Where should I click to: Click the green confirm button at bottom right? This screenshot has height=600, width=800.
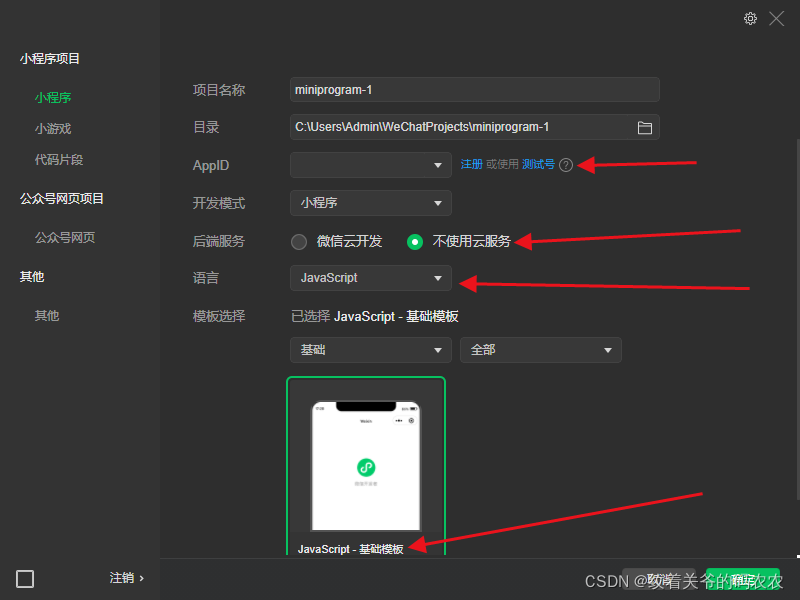(742, 580)
